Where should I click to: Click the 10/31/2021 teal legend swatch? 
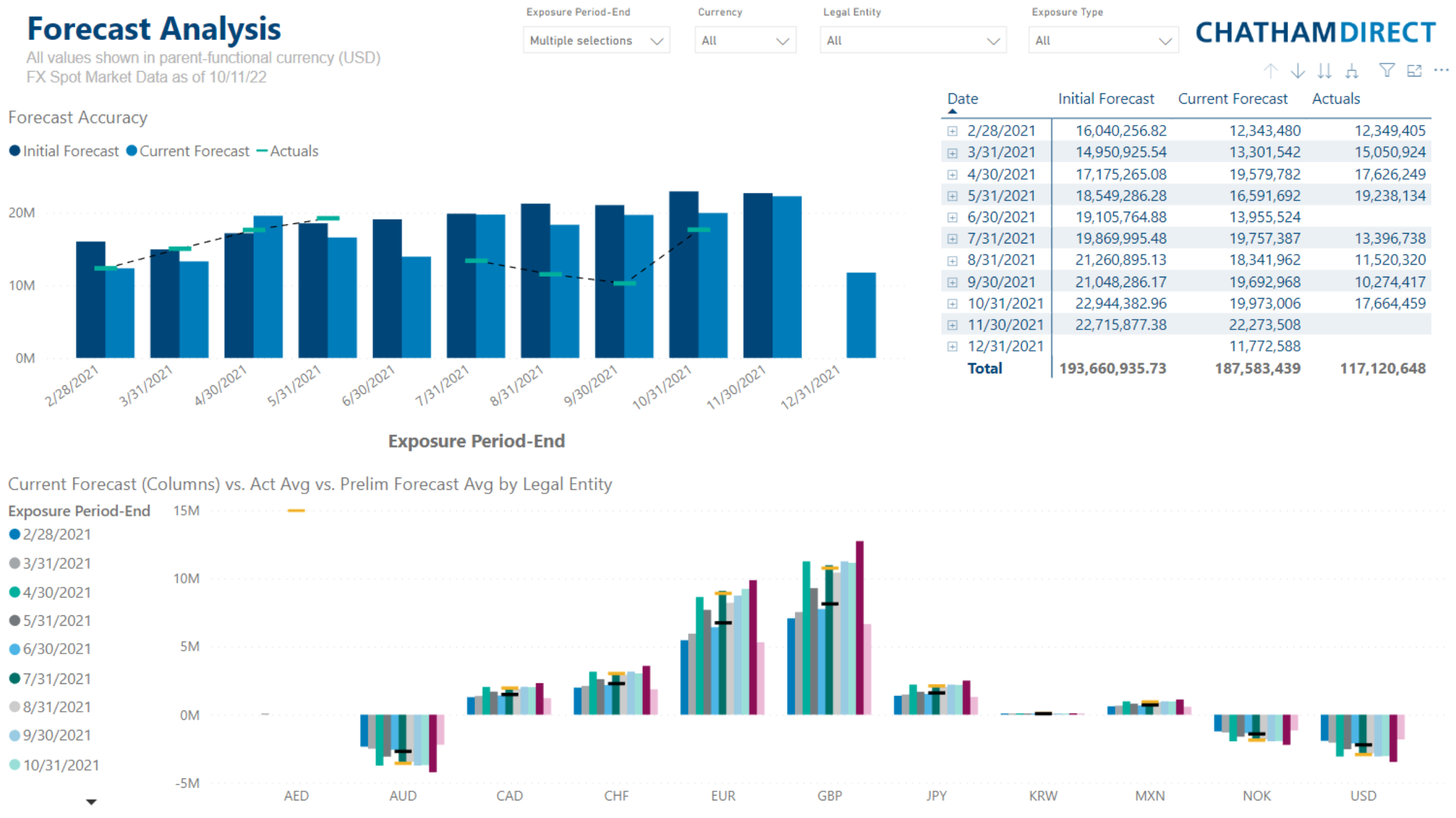tap(13, 765)
